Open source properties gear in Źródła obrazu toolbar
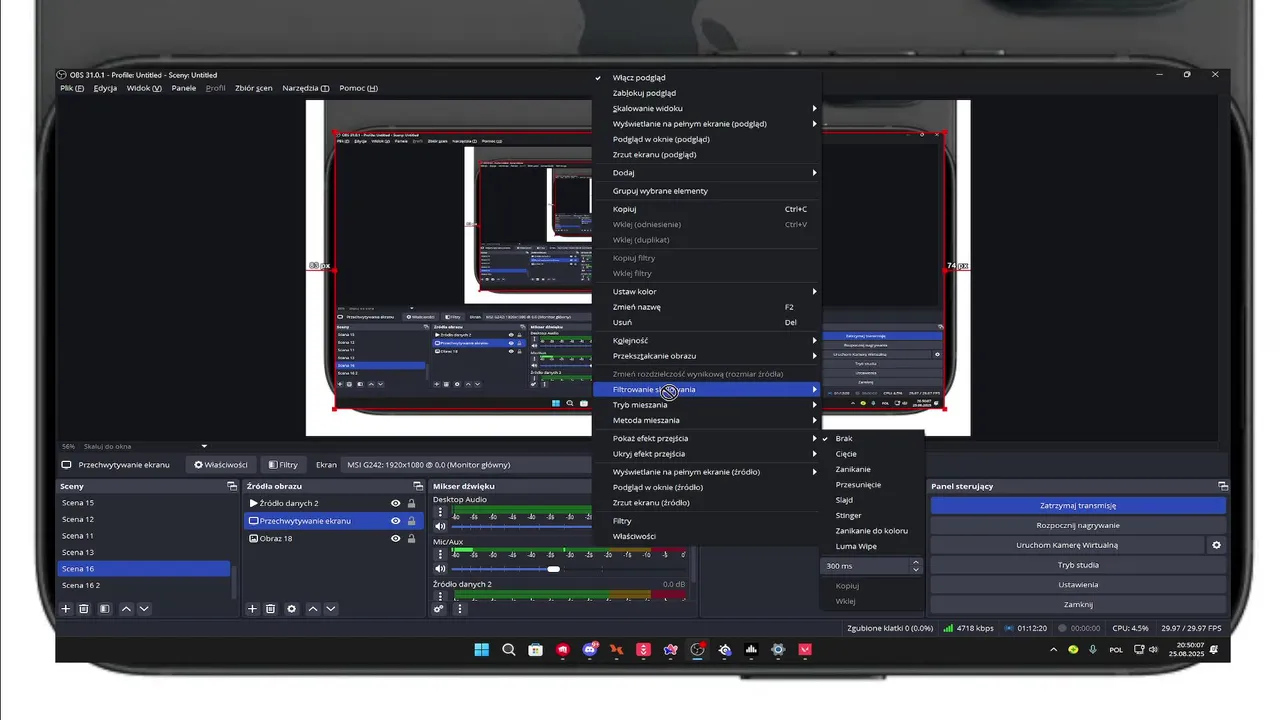Screen dimensions: 1280x720 291,608
